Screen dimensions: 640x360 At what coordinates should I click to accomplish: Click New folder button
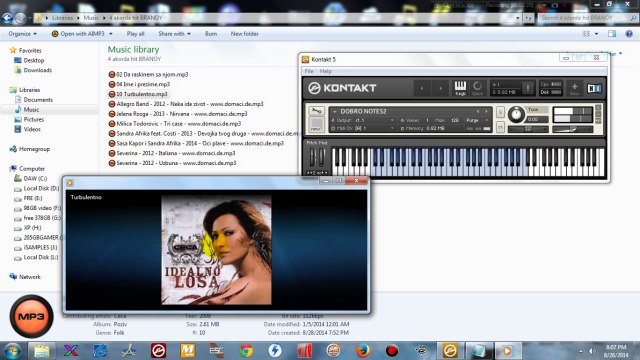click(244, 34)
